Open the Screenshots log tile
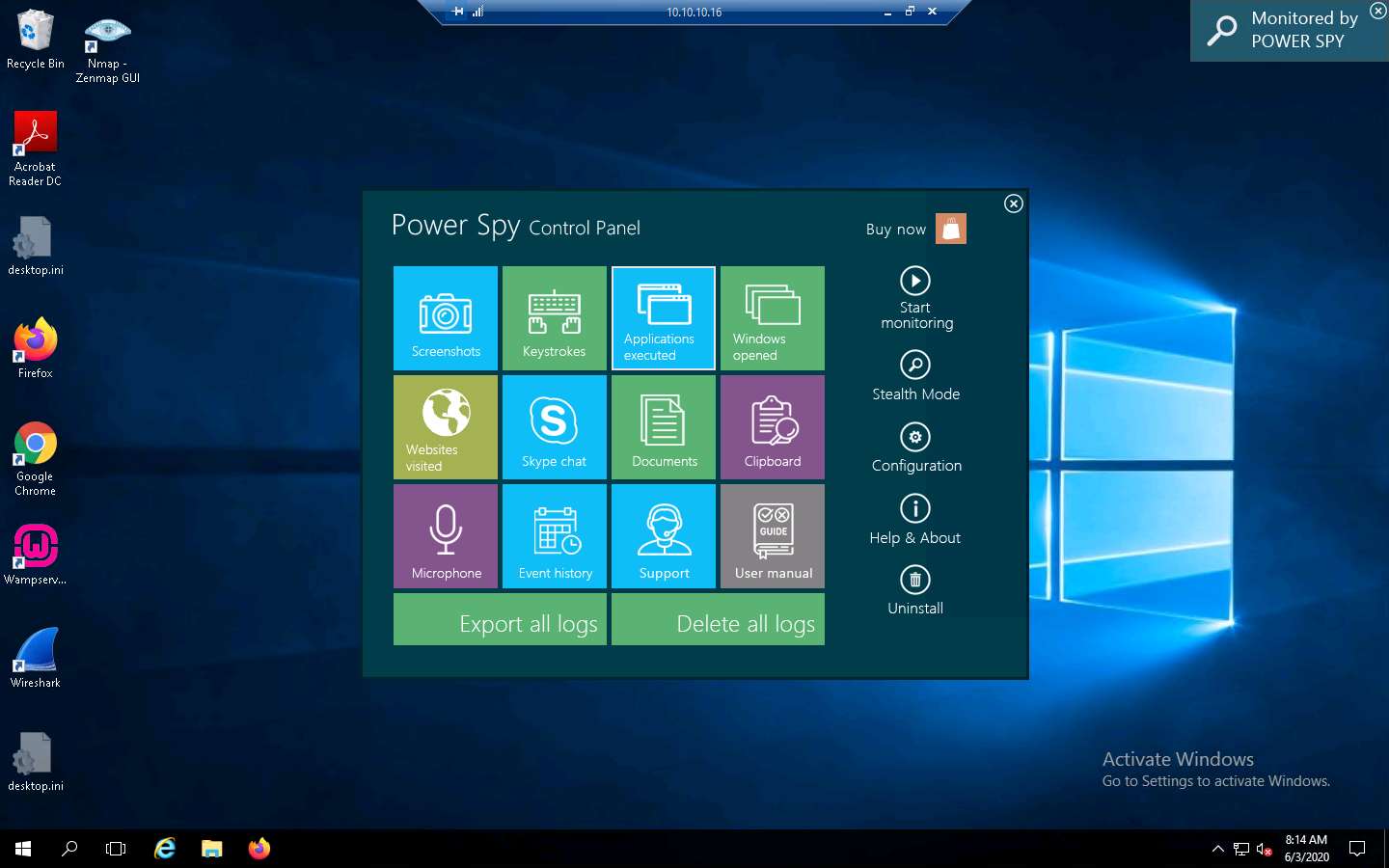Screen dimensions: 1389x868 pyautogui.click(x=446, y=318)
